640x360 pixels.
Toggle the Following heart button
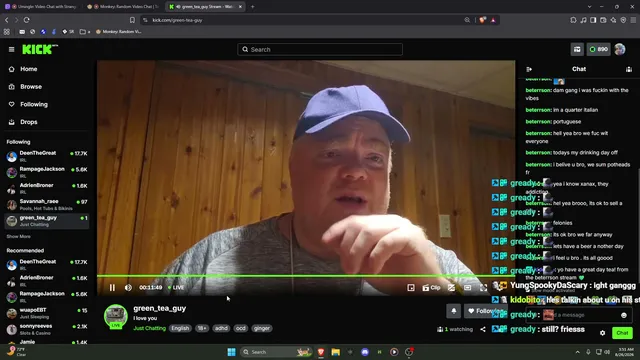coord(485,311)
